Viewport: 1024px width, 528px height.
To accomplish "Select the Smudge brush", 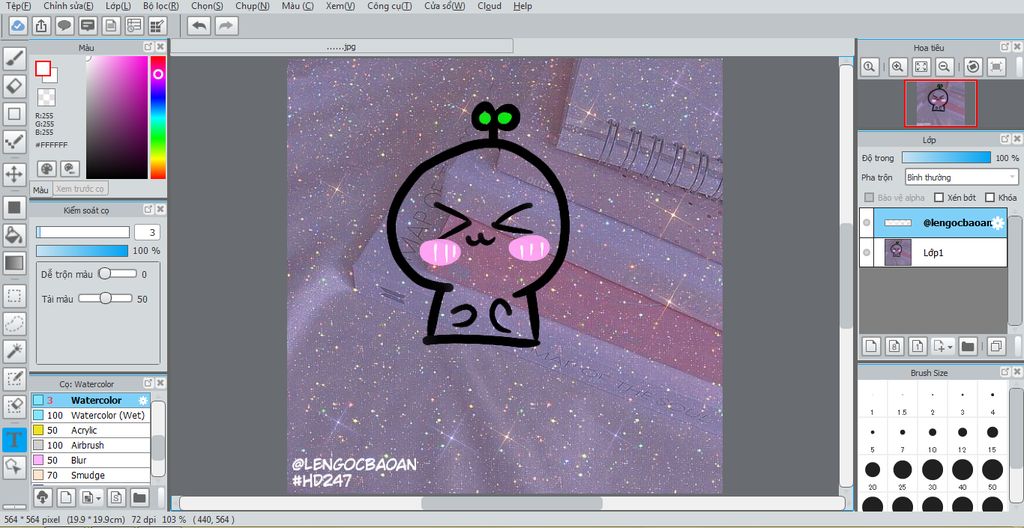I will [x=91, y=475].
